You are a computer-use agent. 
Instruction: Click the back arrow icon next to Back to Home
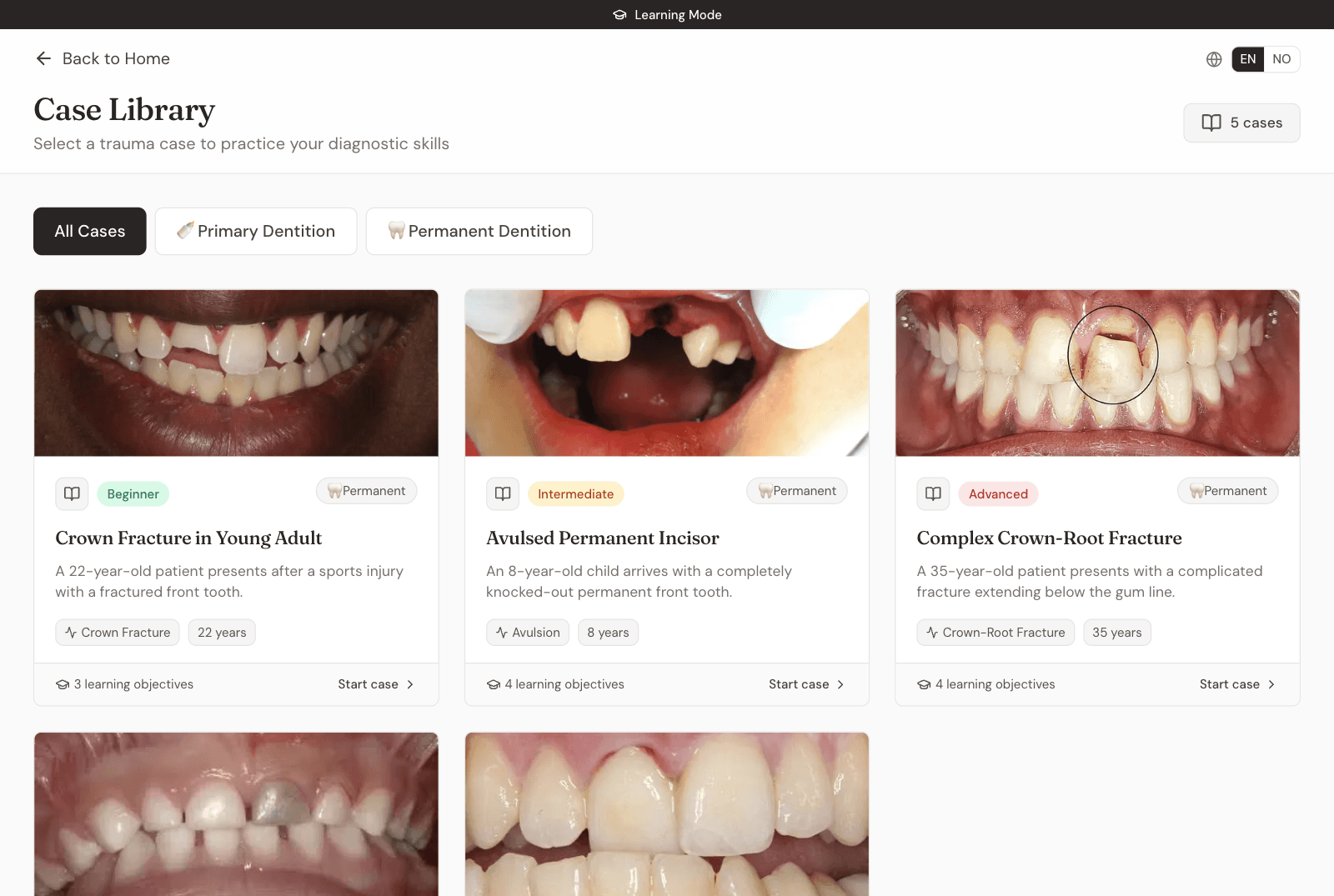point(43,58)
